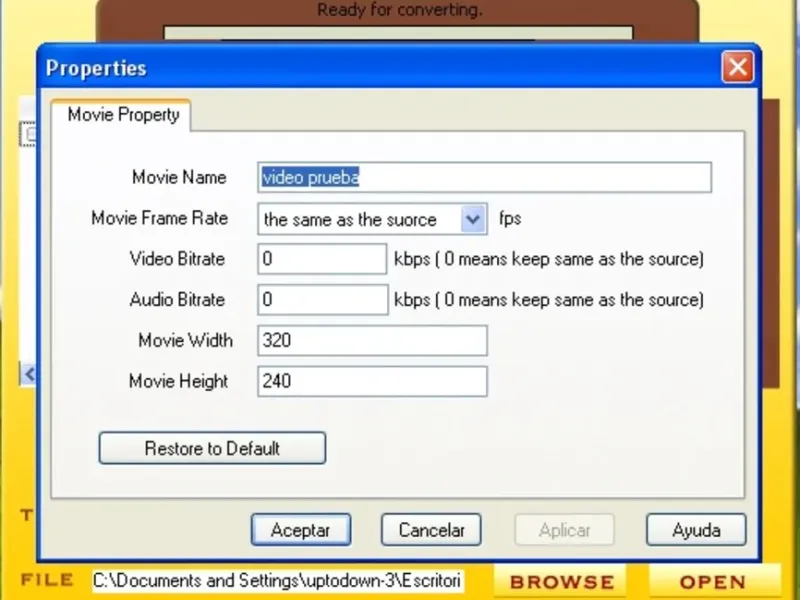Click the Audio Bitrate field
The width and height of the screenshot is (800, 600).
click(x=322, y=299)
